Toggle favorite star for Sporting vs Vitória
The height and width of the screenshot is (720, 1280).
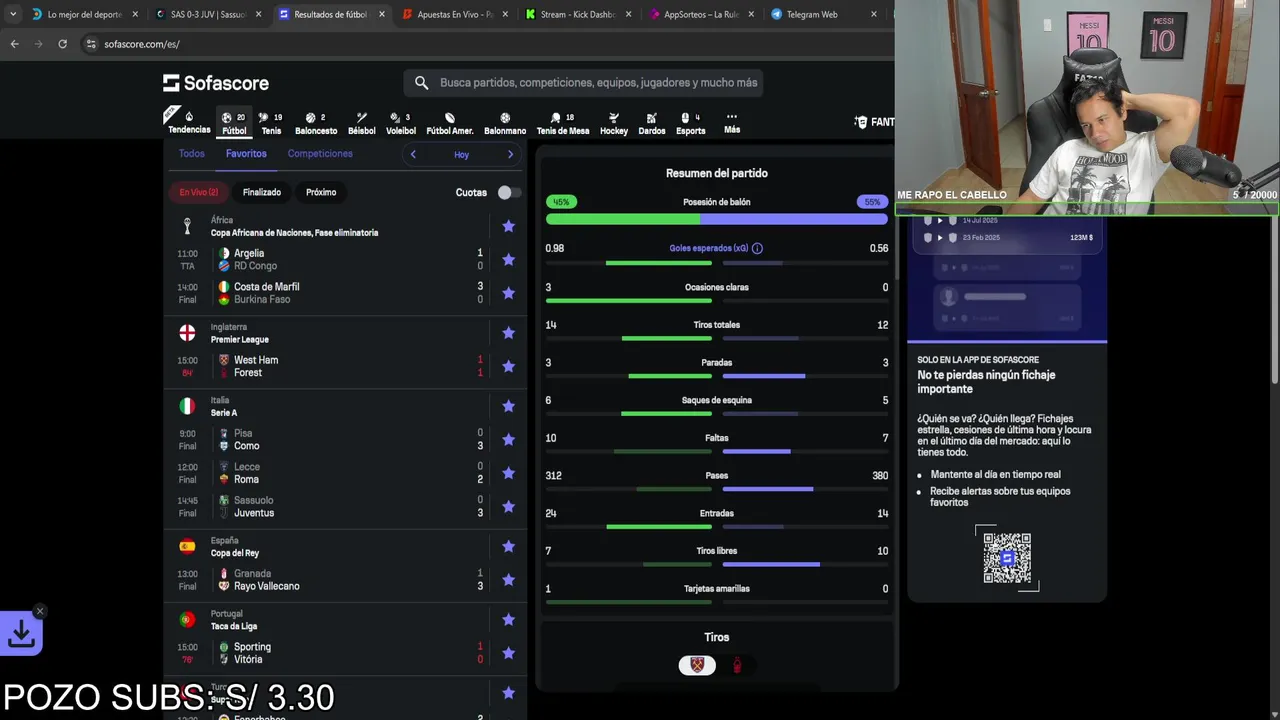click(x=508, y=653)
